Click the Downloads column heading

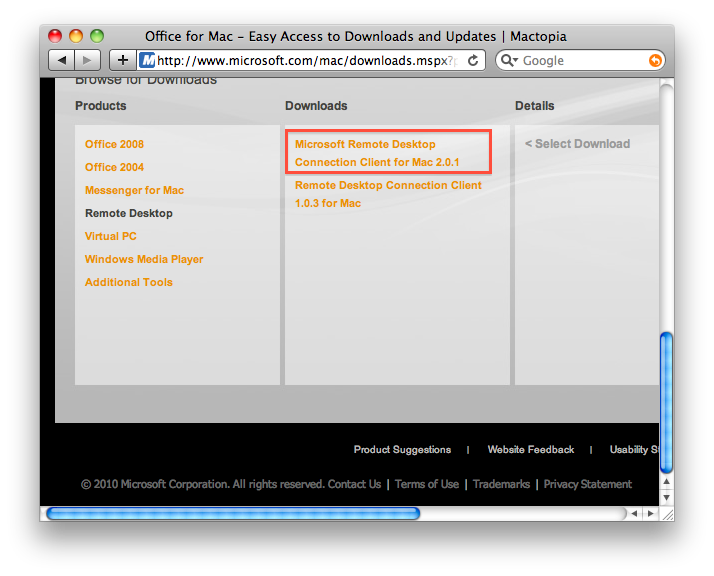click(x=316, y=106)
